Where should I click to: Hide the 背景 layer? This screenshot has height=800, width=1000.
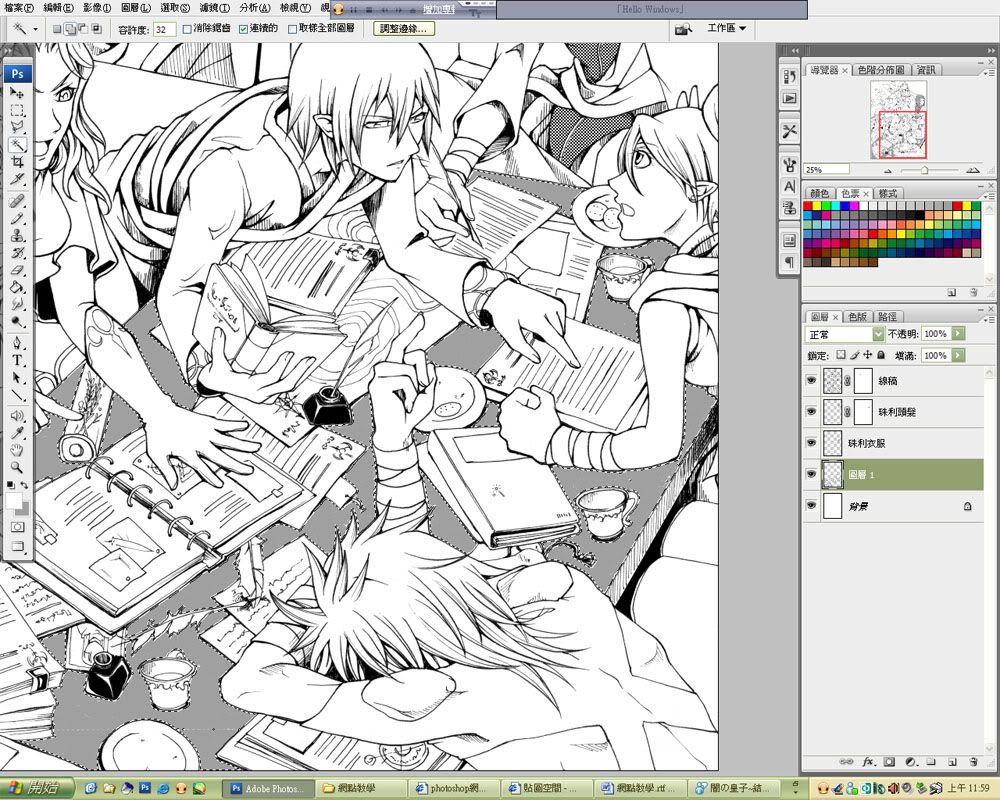(811, 505)
